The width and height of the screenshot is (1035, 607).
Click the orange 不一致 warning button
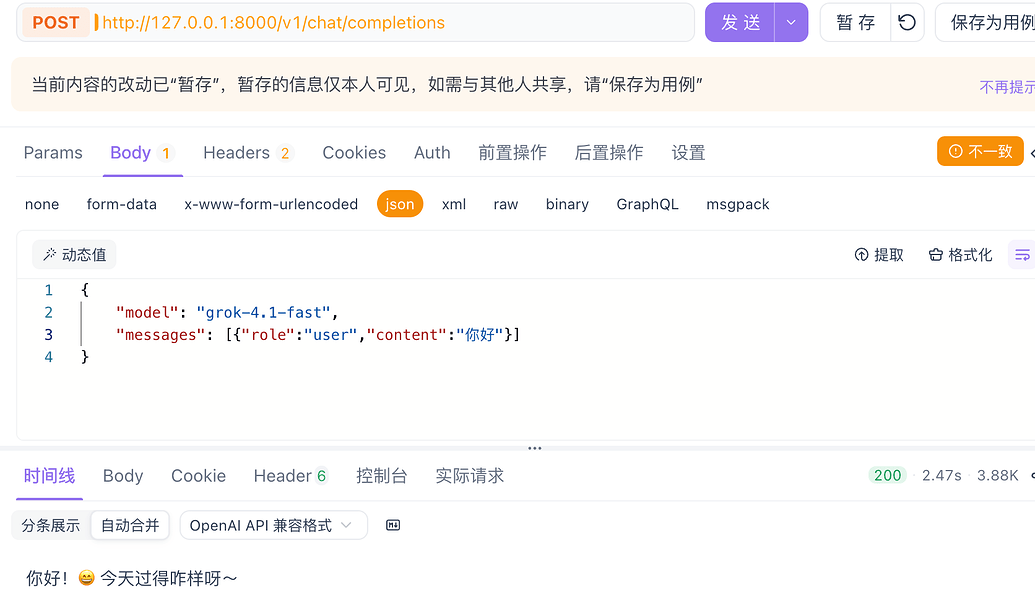click(980, 152)
